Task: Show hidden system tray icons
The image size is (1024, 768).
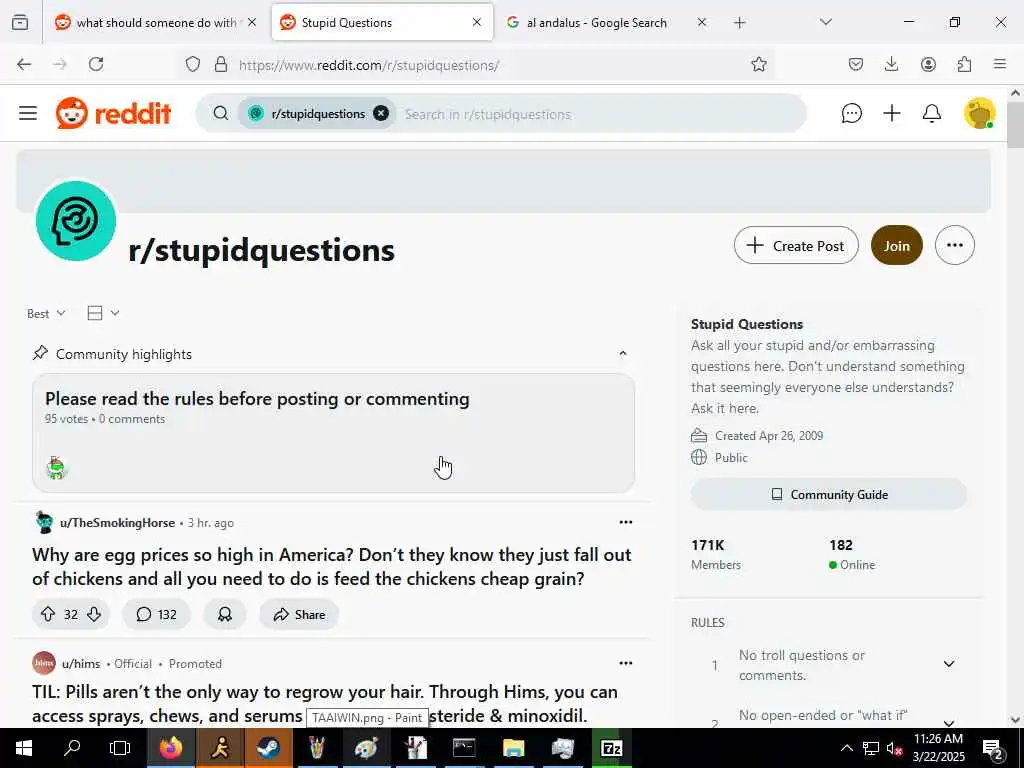Action: pyautogui.click(x=846, y=748)
